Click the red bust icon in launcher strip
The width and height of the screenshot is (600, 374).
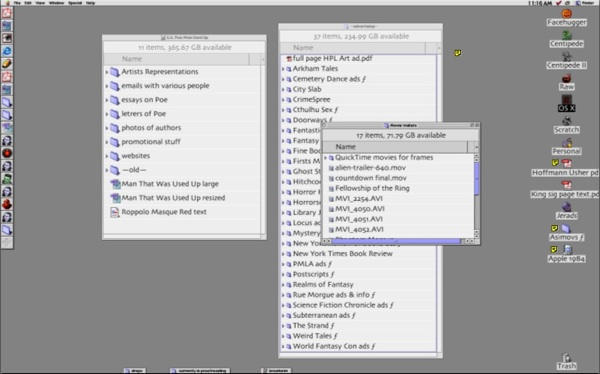pyautogui.click(x=7, y=204)
